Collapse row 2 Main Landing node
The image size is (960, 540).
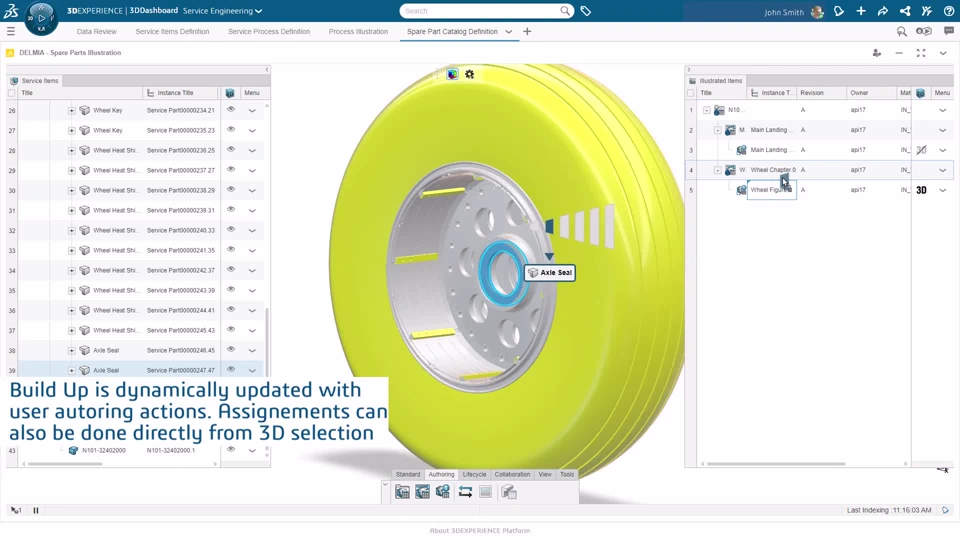pos(718,130)
